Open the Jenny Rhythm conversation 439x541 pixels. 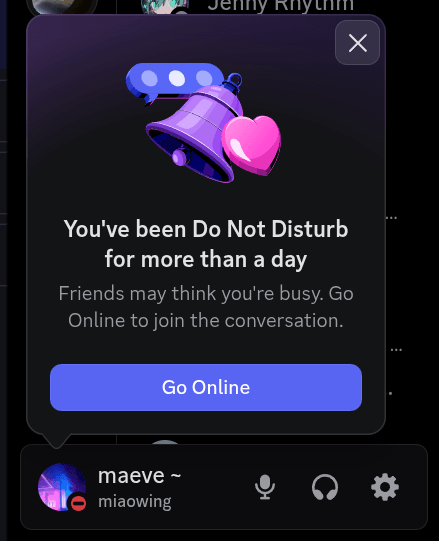tap(281, 6)
